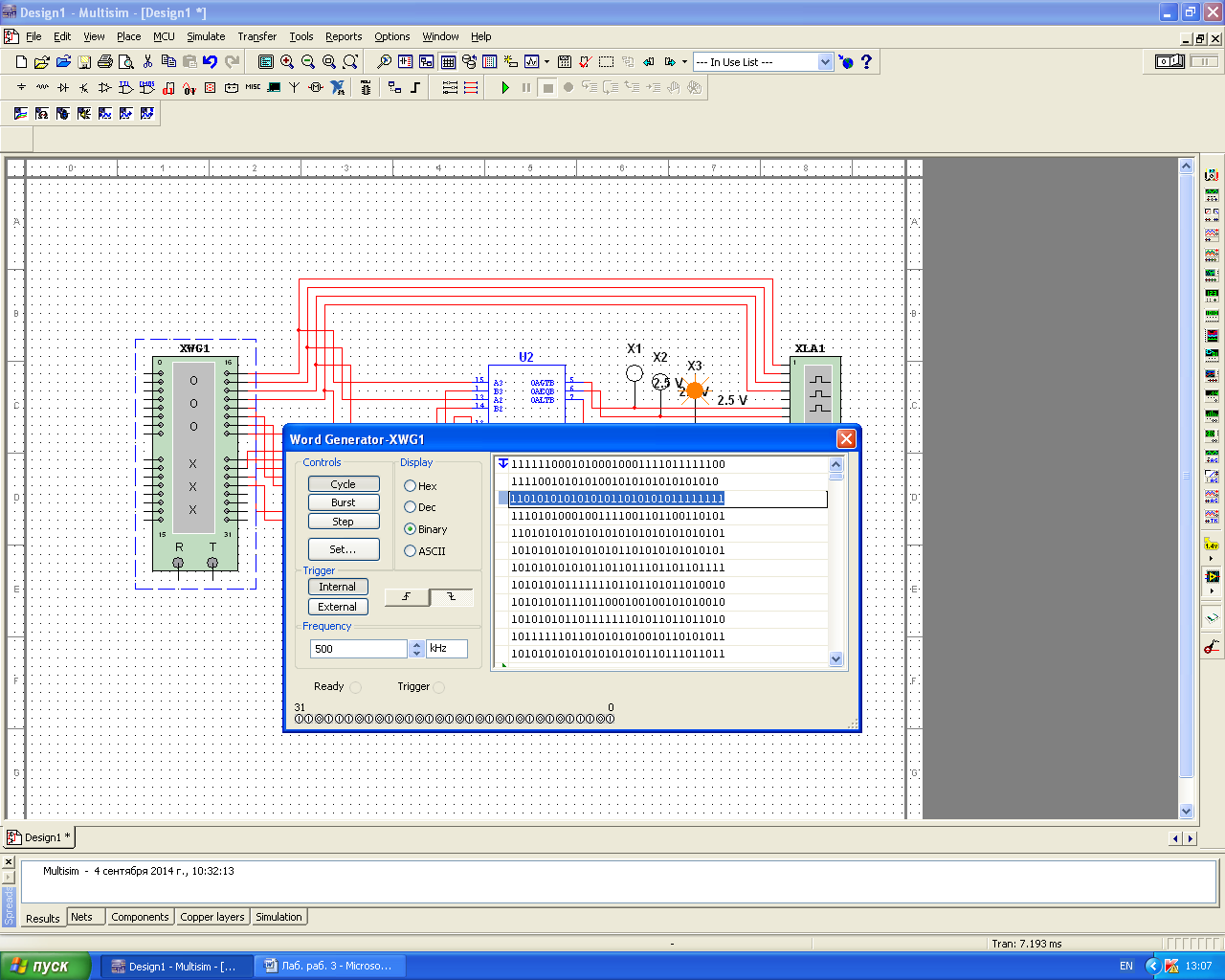Switch to the Copper layers tab
This screenshot has height=980, width=1225.
click(212, 917)
